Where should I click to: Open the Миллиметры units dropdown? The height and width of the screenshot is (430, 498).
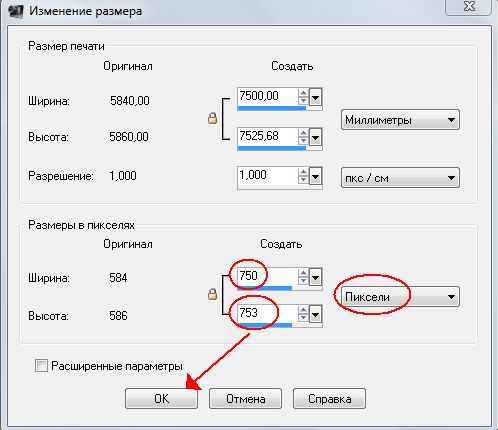point(400,120)
